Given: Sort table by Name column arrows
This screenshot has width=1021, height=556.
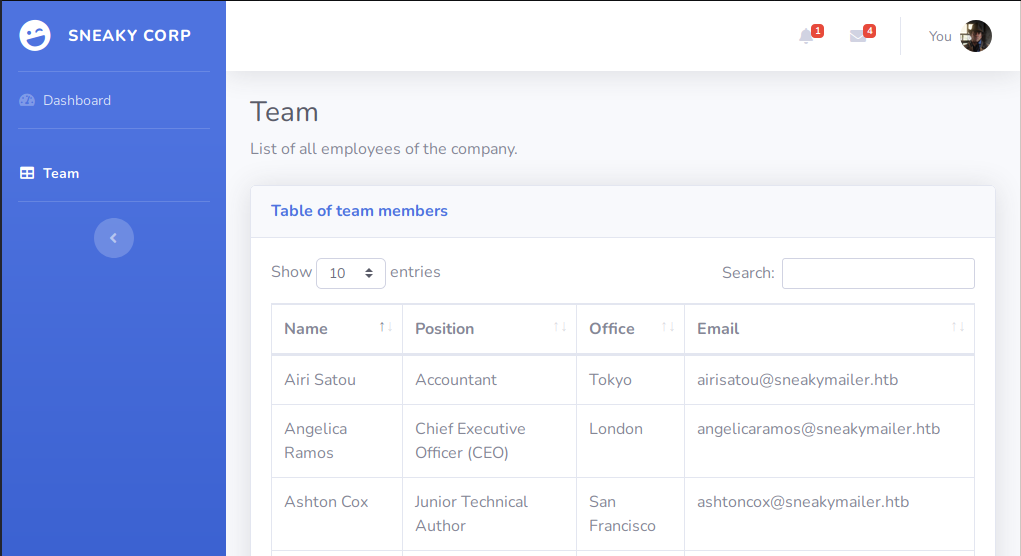Looking at the screenshot, I should [x=385, y=328].
